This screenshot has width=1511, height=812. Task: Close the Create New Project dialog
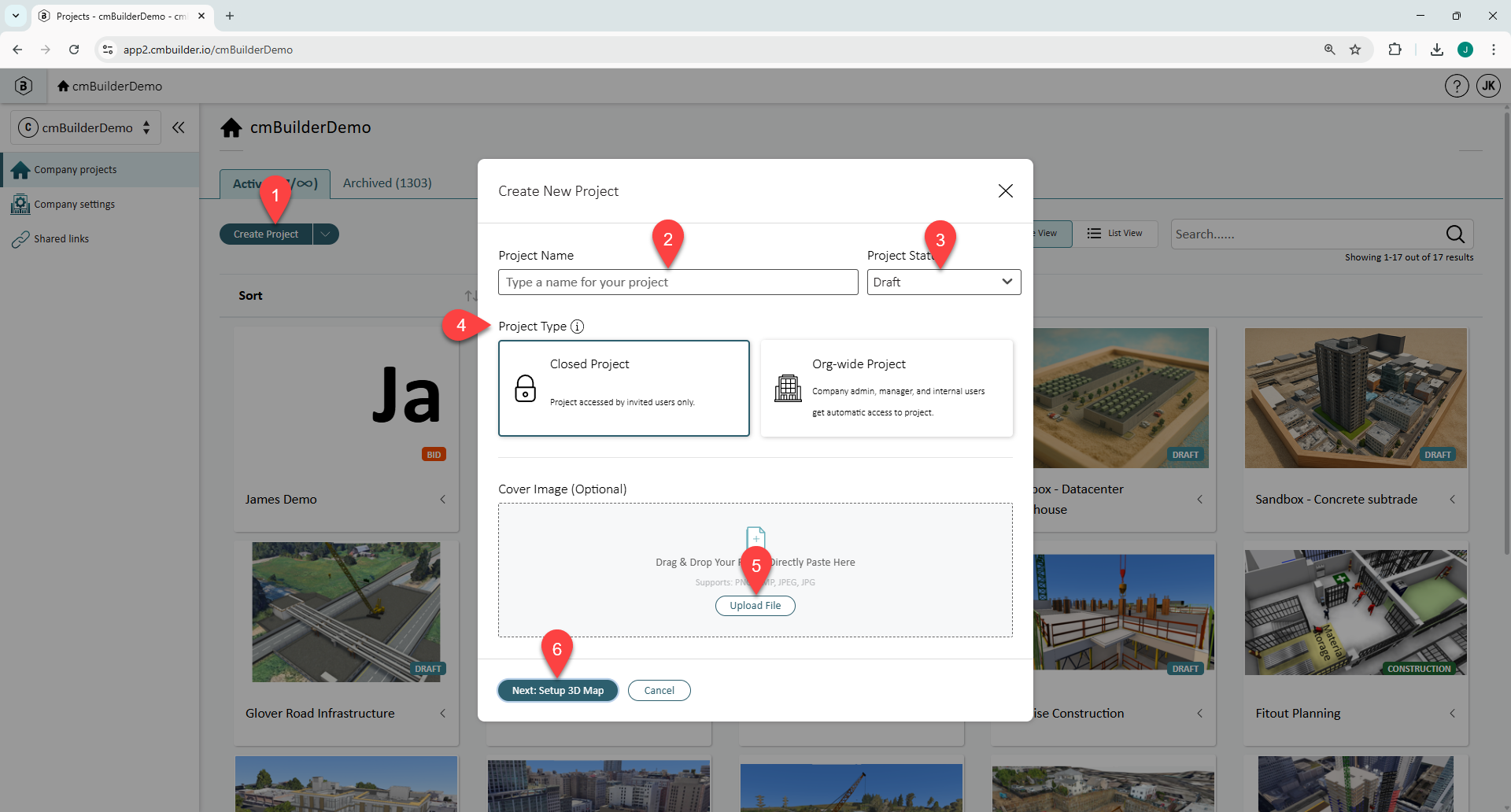1005,191
